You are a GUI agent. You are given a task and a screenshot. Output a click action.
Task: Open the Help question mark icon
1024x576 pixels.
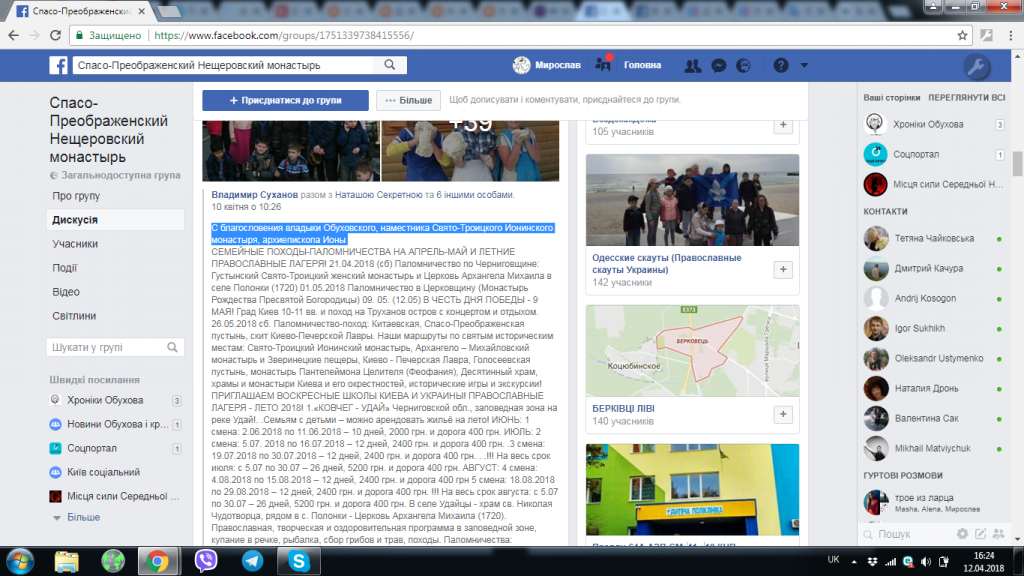point(780,65)
